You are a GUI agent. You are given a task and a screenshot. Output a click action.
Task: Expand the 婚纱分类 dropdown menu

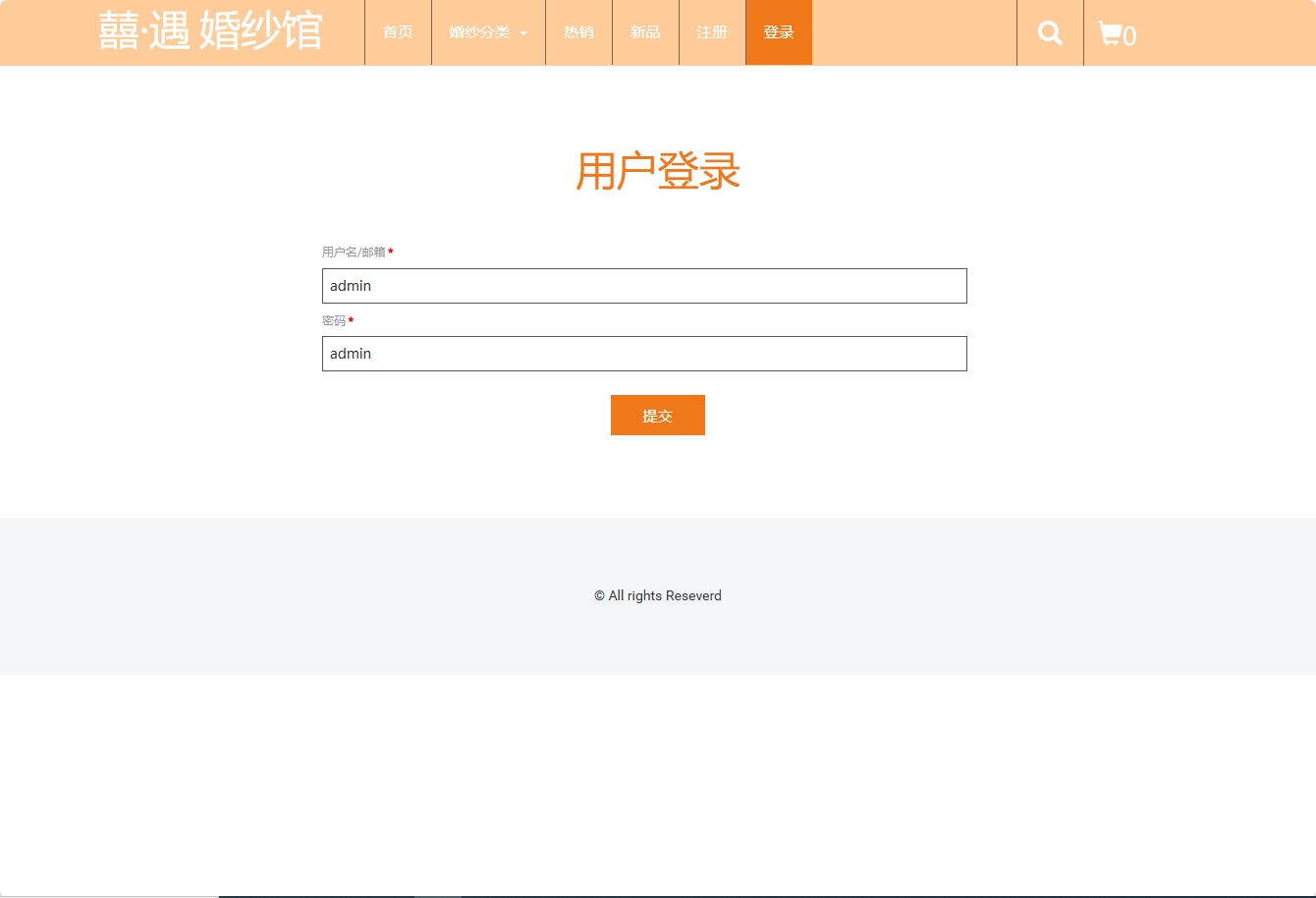[480, 31]
